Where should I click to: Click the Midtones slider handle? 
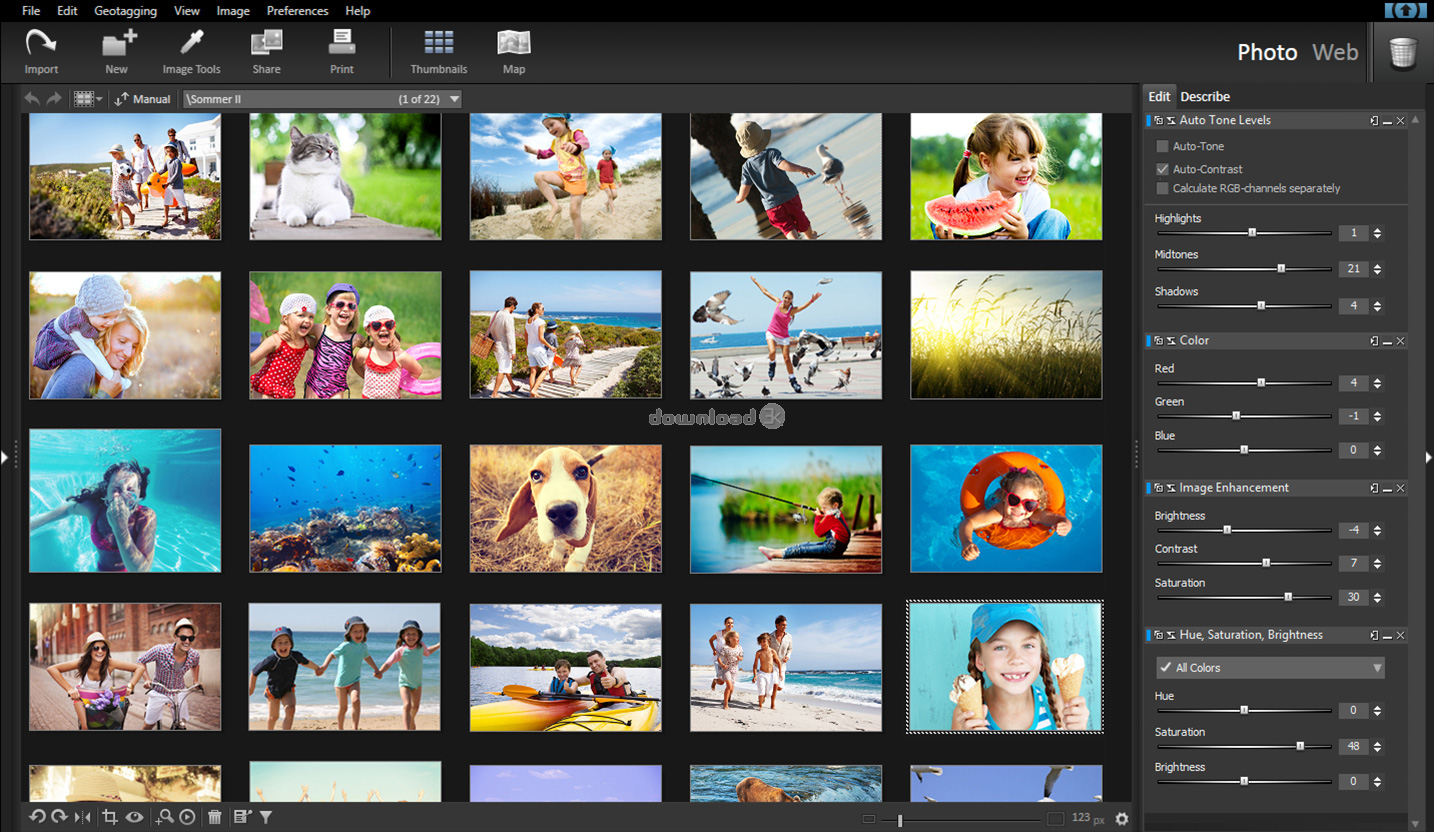[1281, 269]
